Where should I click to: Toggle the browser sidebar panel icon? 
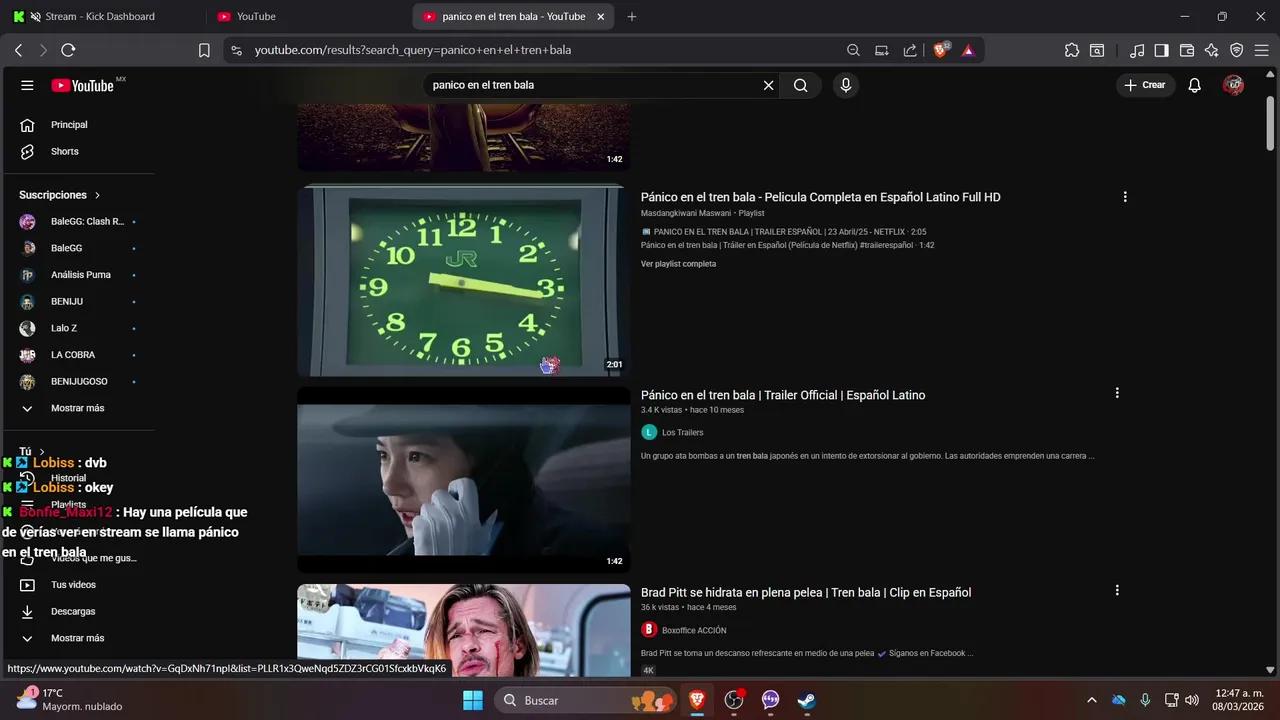(1161, 50)
